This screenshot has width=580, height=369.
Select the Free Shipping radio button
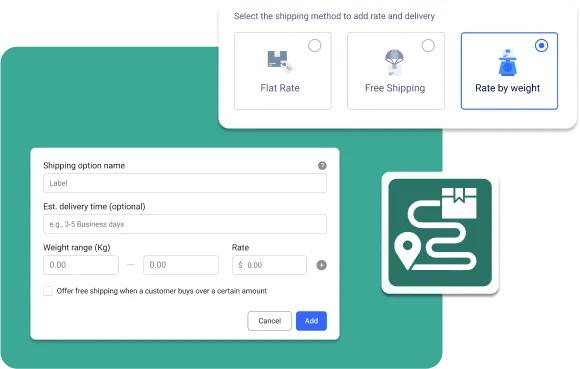click(428, 46)
